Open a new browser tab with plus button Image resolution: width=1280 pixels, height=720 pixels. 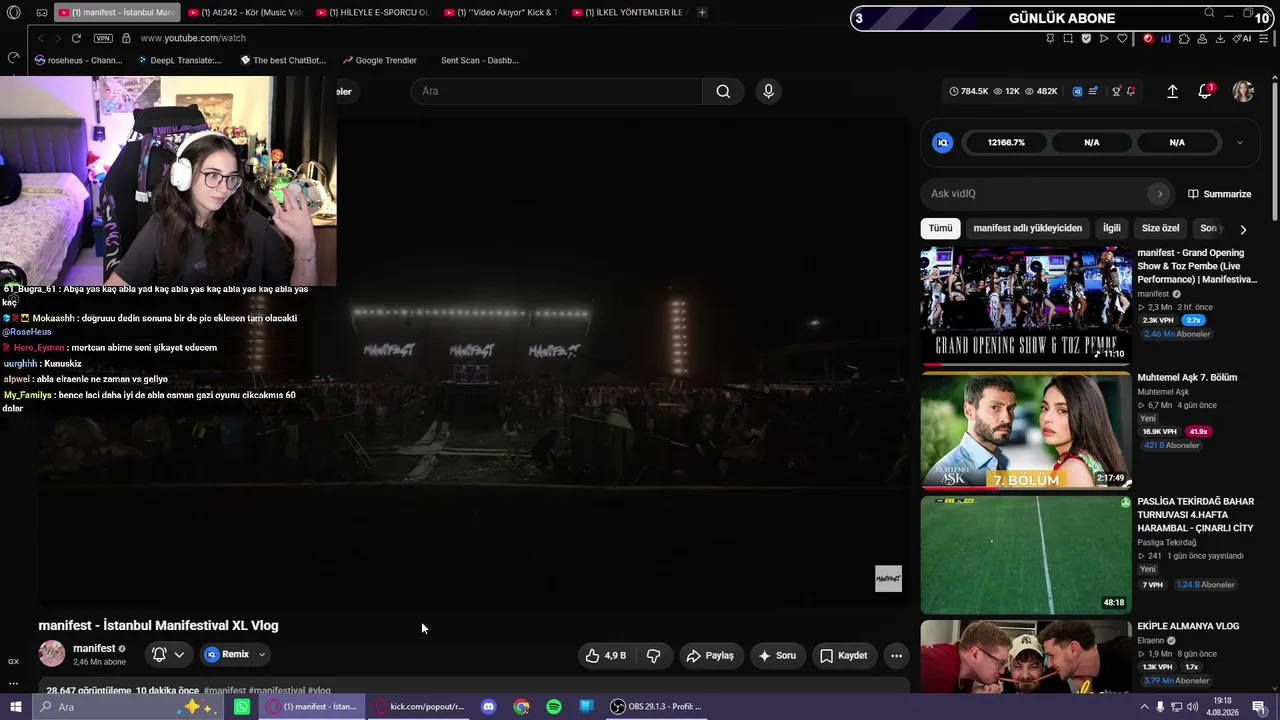pyautogui.click(x=702, y=13)
